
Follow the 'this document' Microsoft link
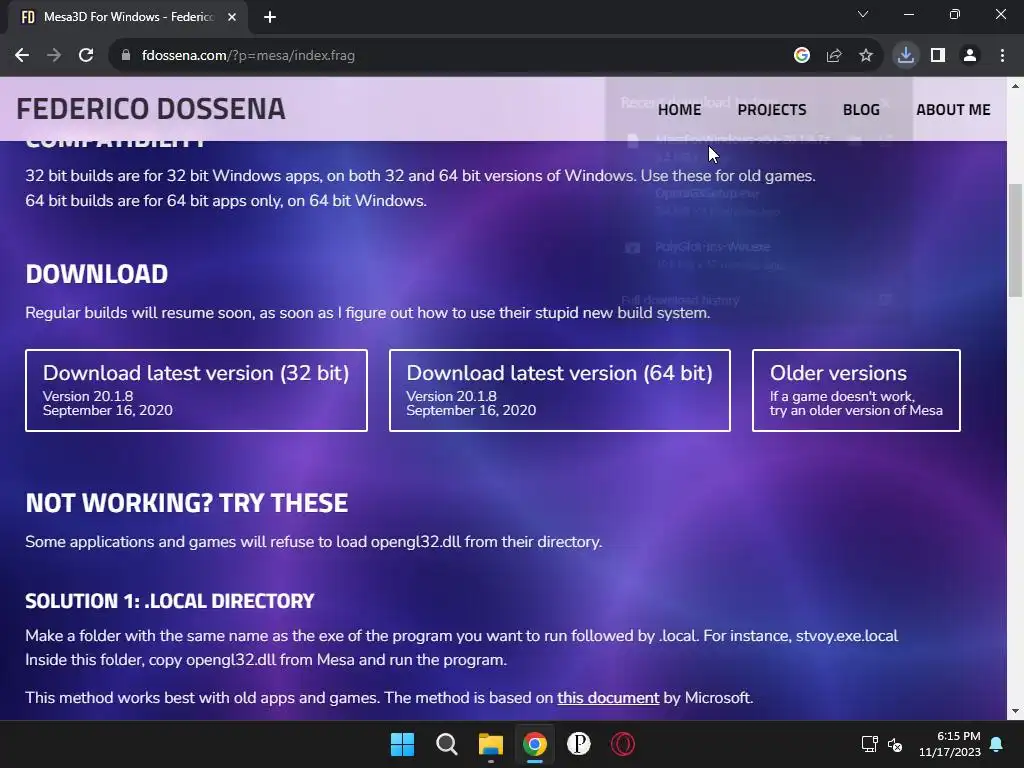point(608,697)
